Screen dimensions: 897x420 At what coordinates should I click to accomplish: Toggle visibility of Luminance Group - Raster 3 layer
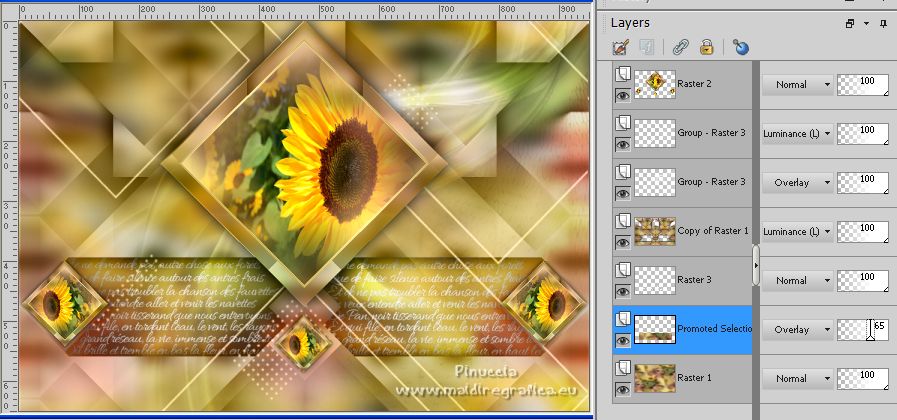pos(623,145)
